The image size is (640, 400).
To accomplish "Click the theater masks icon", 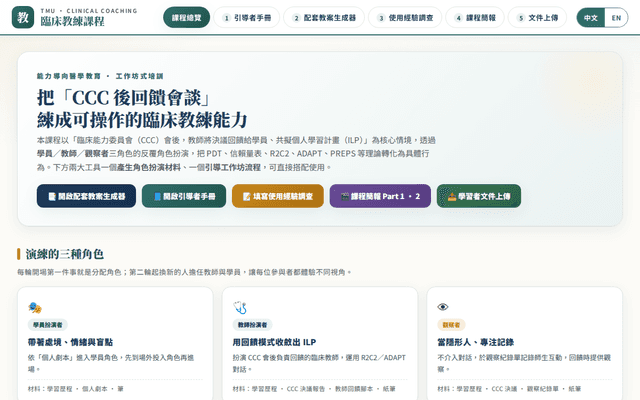I will pos(35,307).
